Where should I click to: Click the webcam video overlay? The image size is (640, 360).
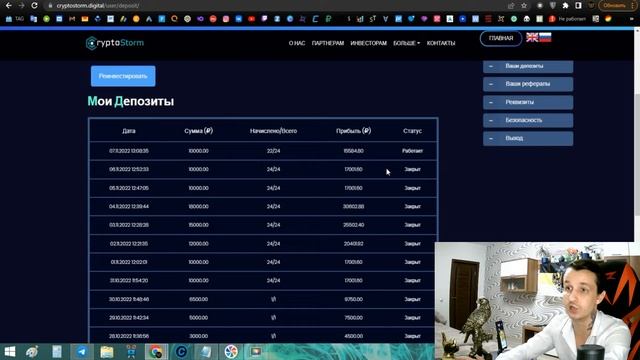click(x=537, y=301)
